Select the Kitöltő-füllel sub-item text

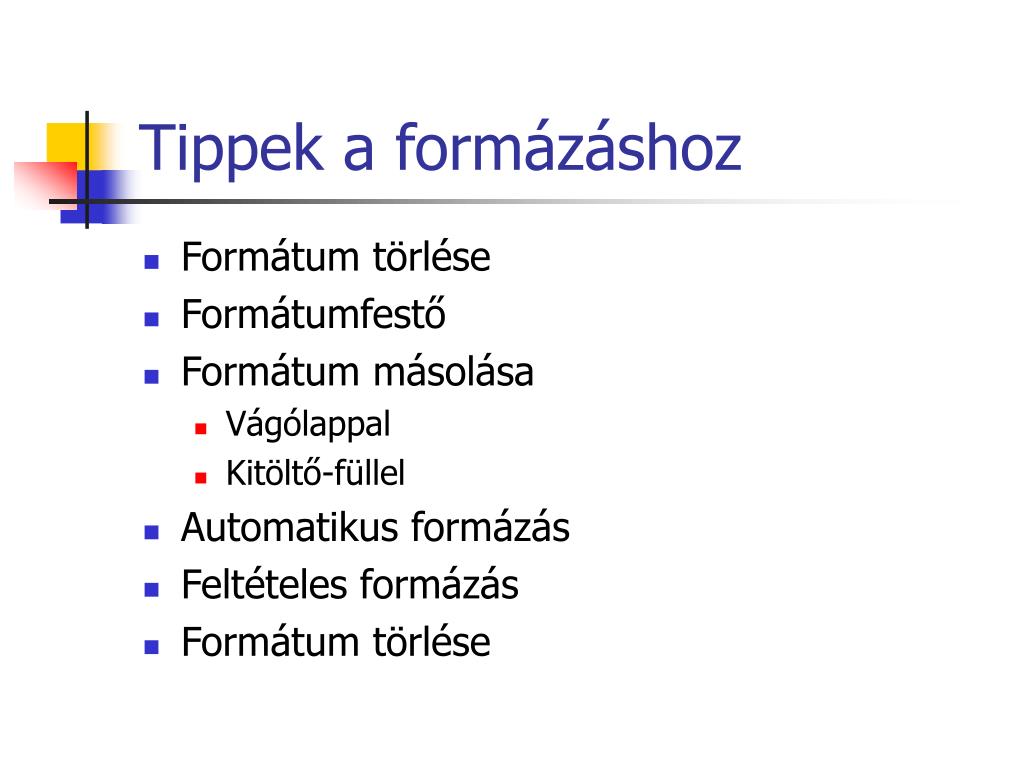click(315, 473)
